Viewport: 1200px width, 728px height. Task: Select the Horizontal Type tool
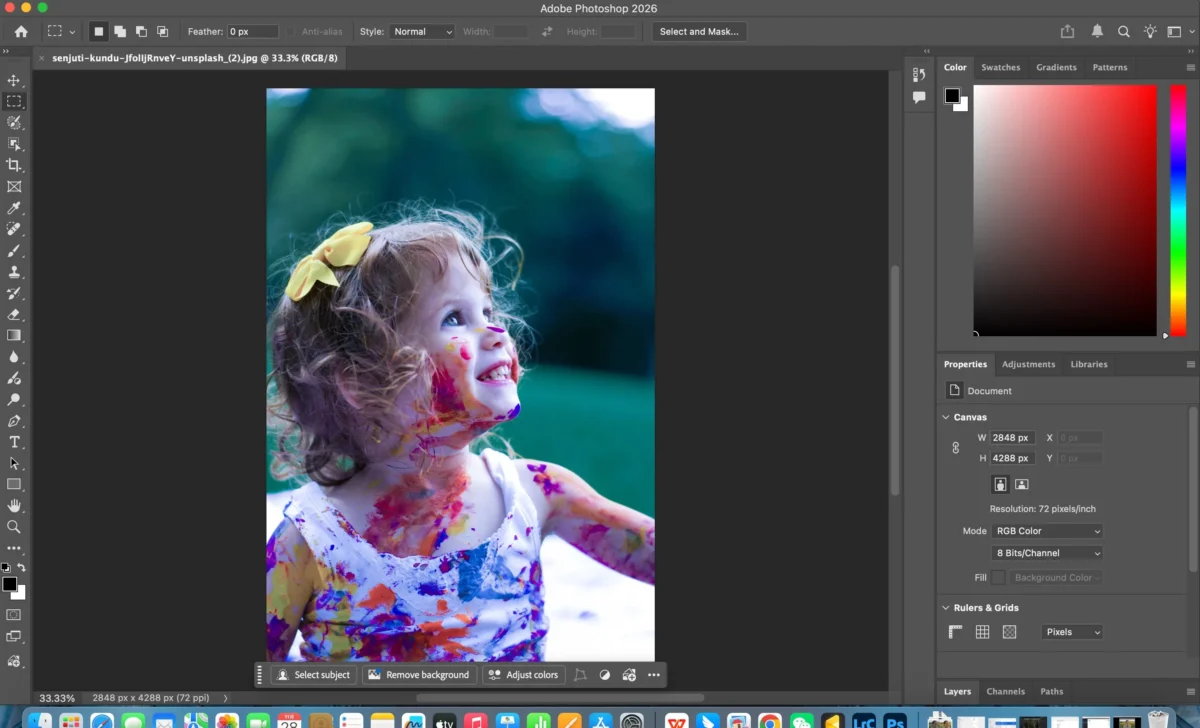[14, 442]
